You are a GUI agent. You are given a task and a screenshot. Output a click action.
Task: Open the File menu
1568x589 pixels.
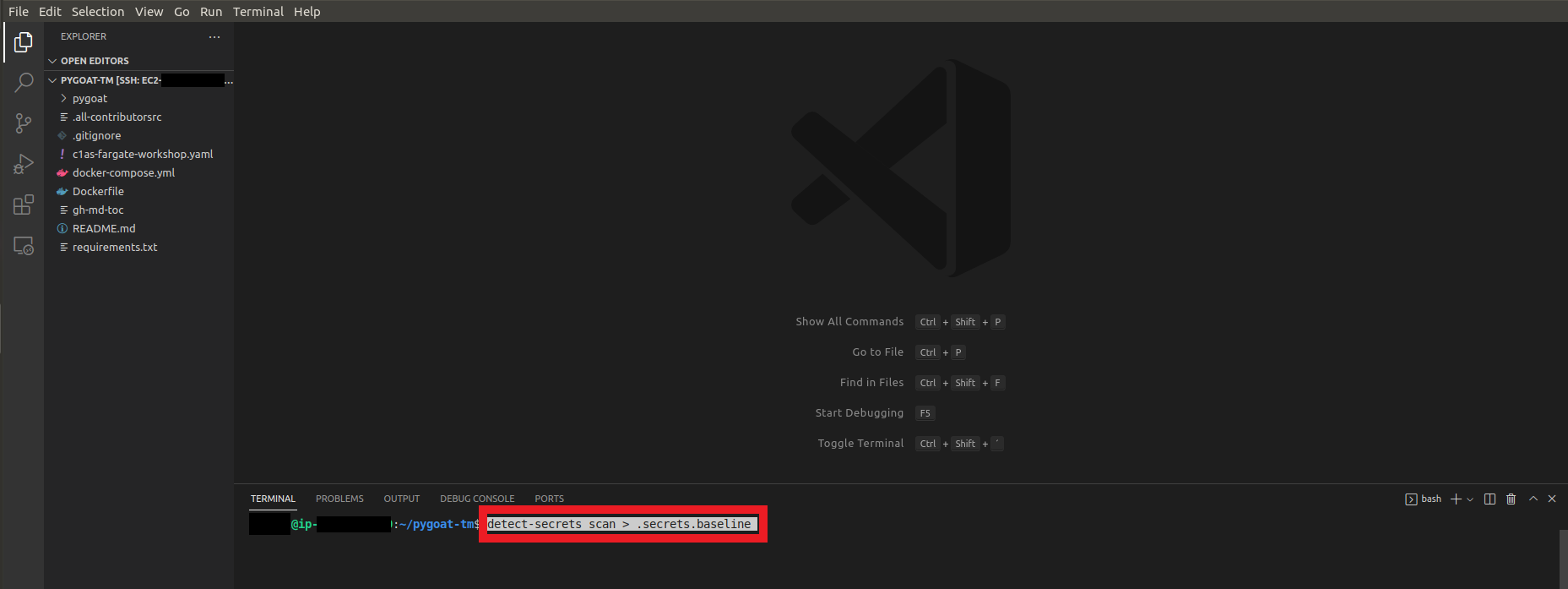click(19, 12)
